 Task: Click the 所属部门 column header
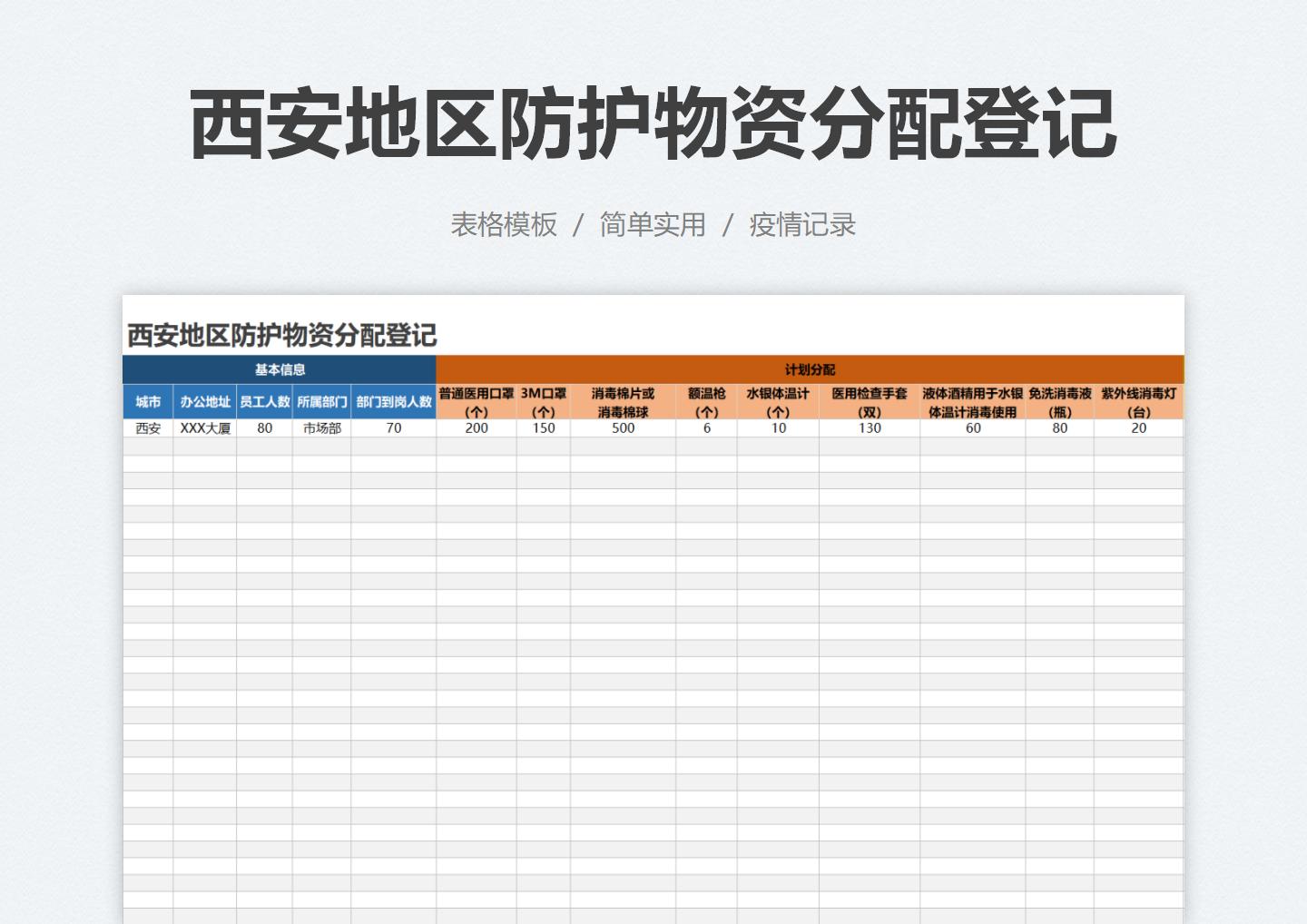322,401
